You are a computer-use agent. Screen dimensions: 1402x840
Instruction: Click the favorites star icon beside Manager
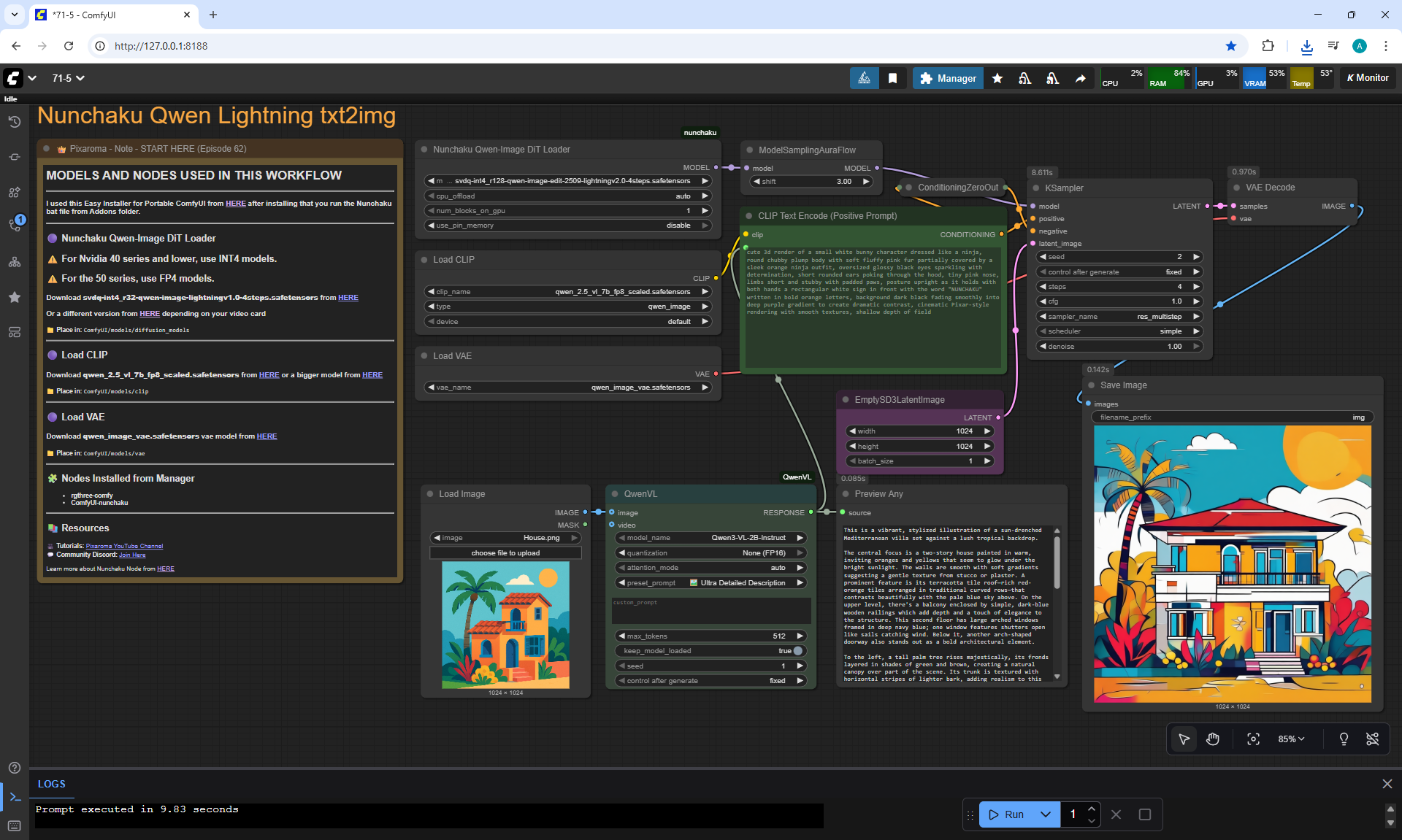click(x=997, y=78)
